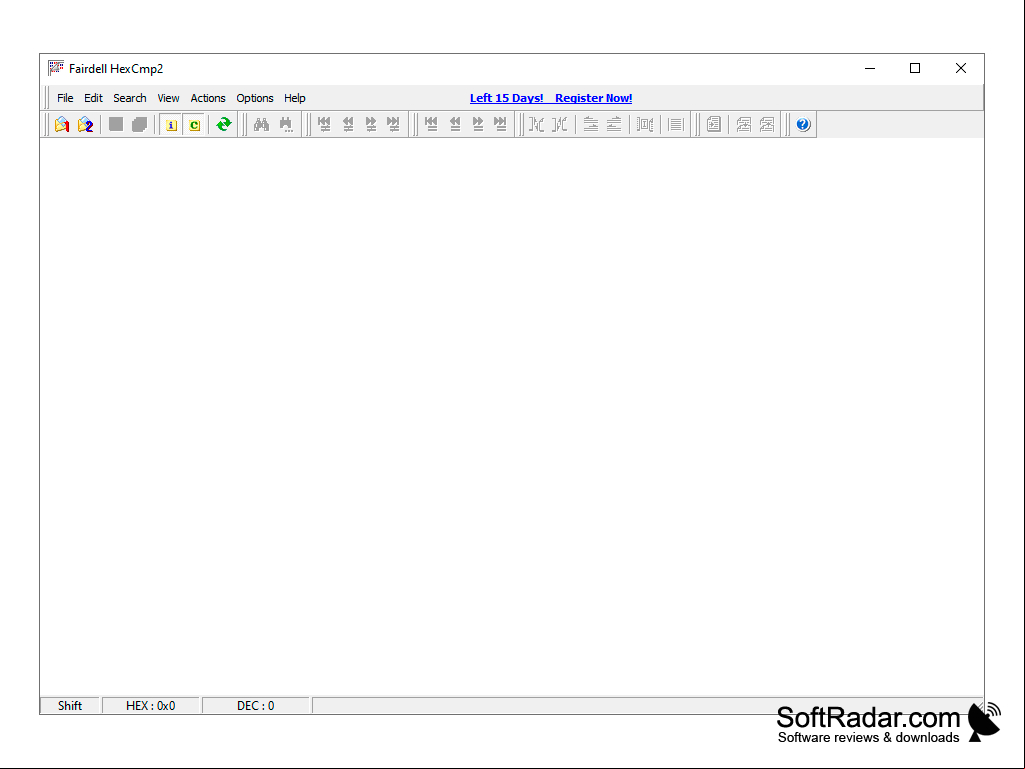Open the Edit menu
Viewport: 1025px width, 769px height.
(x=93, y=98)
